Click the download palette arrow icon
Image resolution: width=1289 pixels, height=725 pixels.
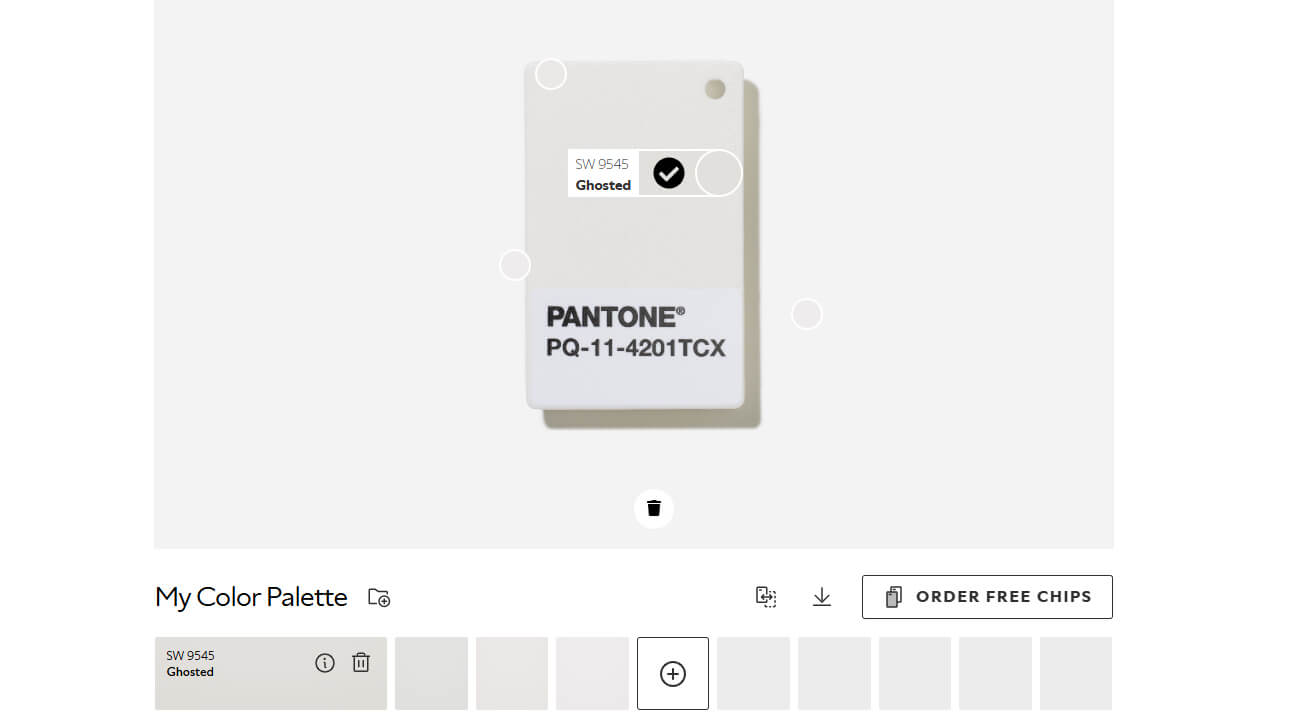coord(822,597)
